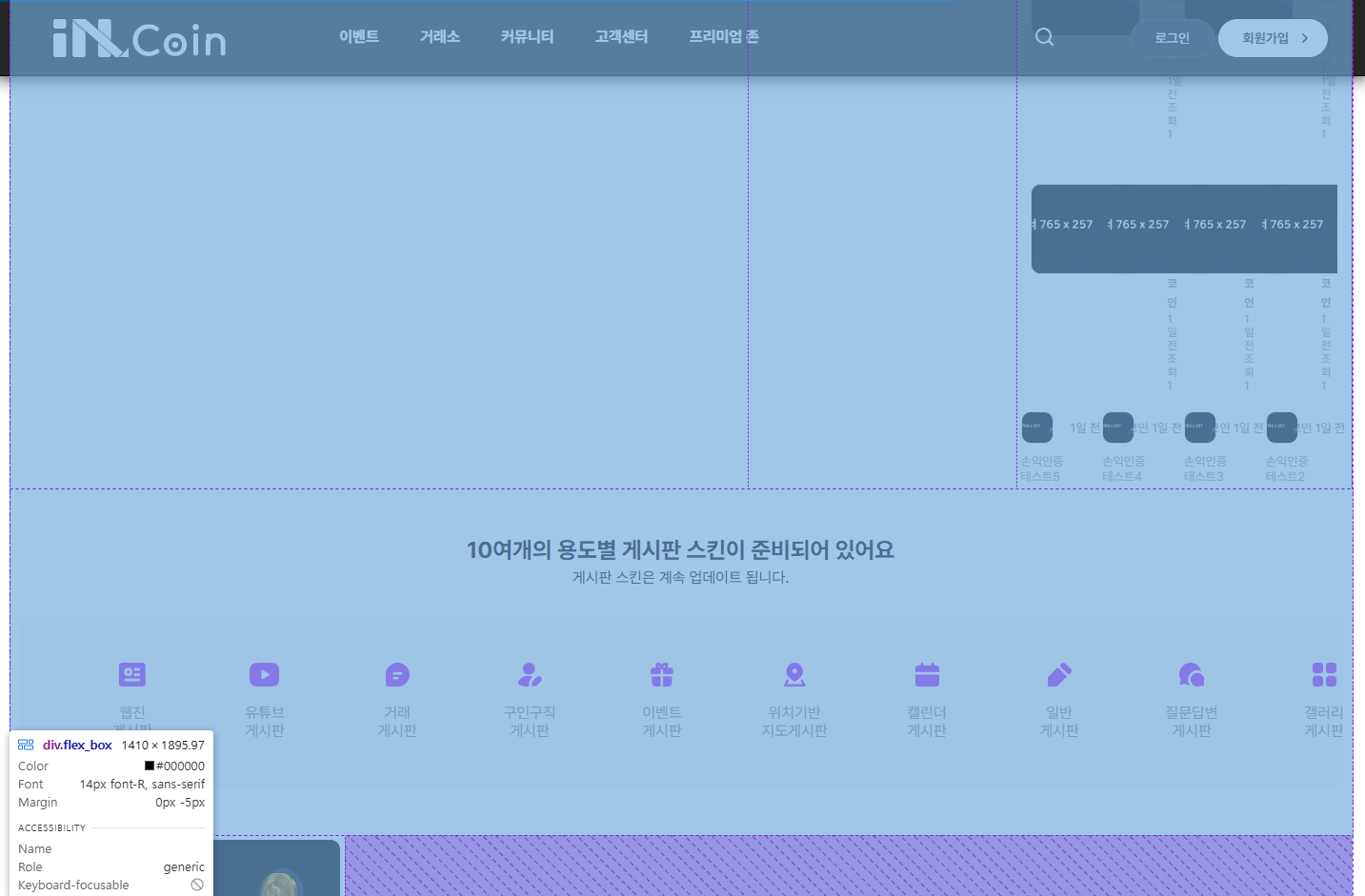
Task: Select the 질문답변 게시판 icon
Action: click(1192, 674)
